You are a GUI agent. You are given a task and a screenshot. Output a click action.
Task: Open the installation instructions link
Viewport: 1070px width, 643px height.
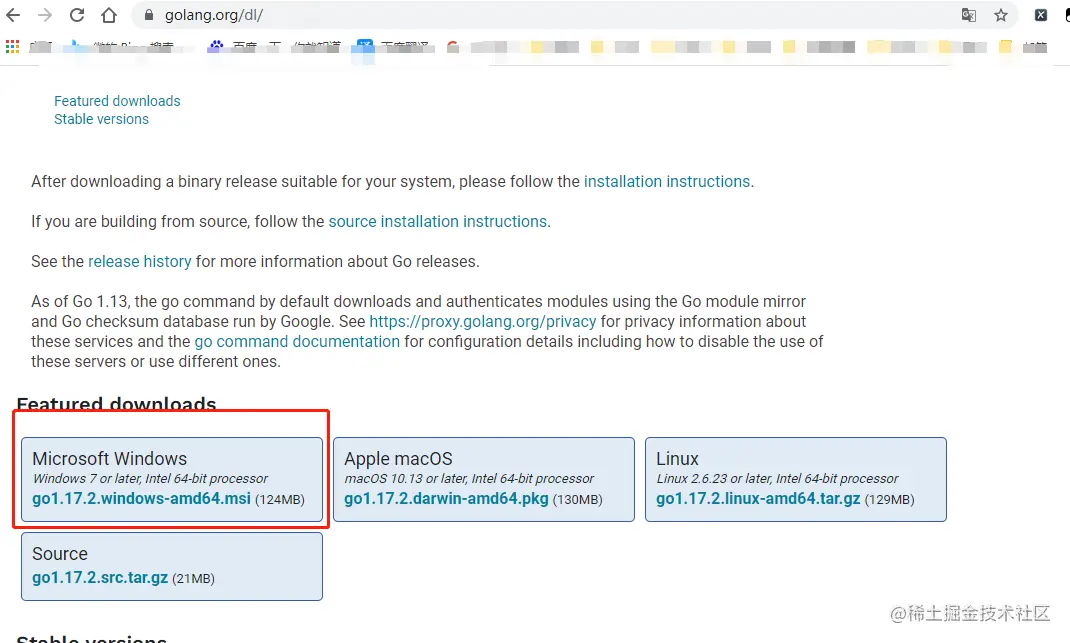667,182
